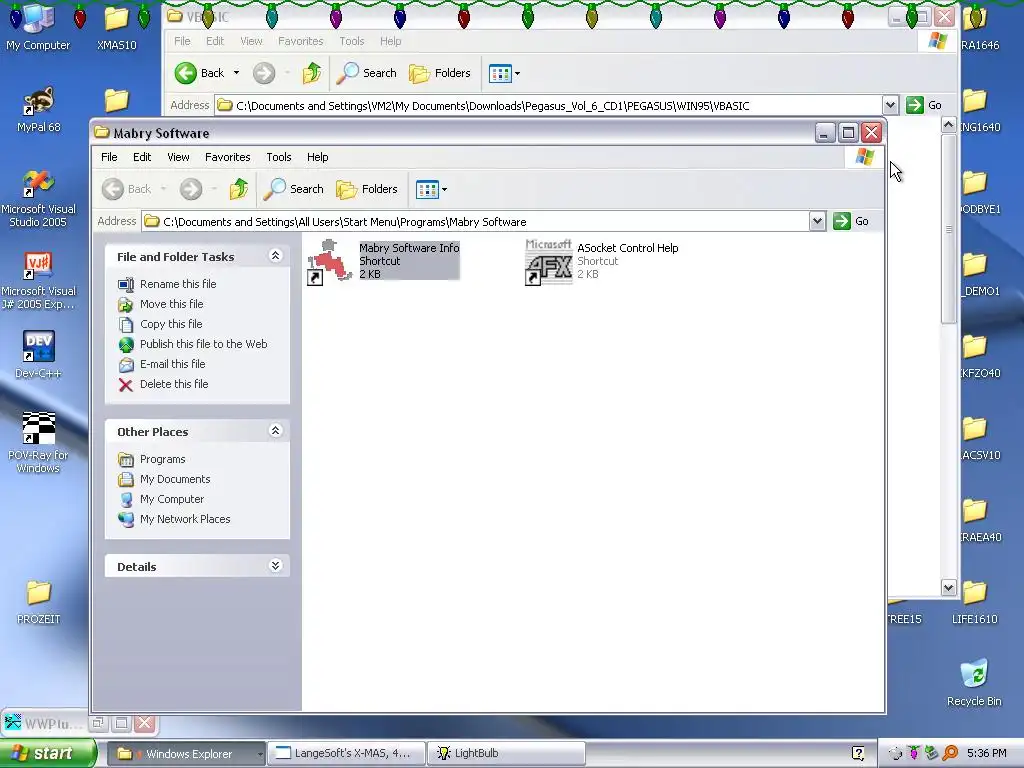Click Go button in Mabry Software window
This screenshot has width=1024, height=768.
[x=851, y=221]
